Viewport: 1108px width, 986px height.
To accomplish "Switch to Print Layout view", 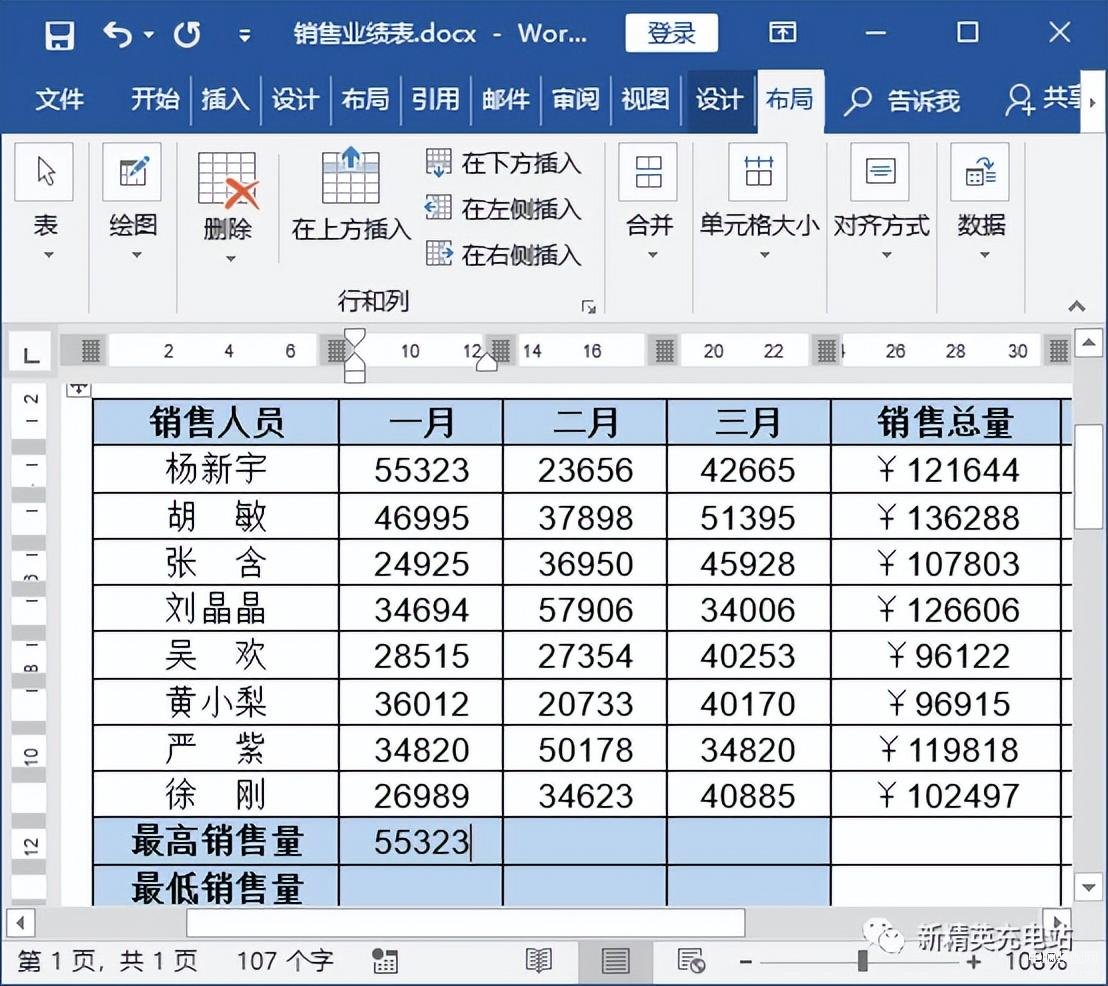I will tap(615, 961).
